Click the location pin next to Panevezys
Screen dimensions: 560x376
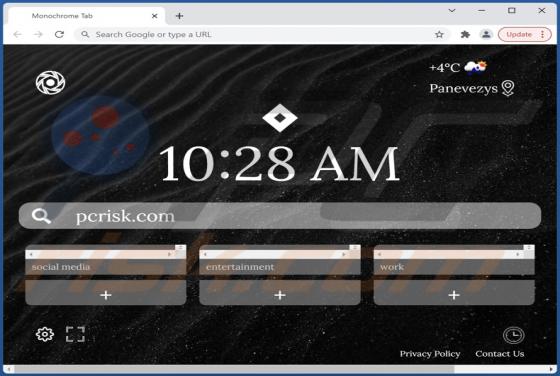coord(508,88)
